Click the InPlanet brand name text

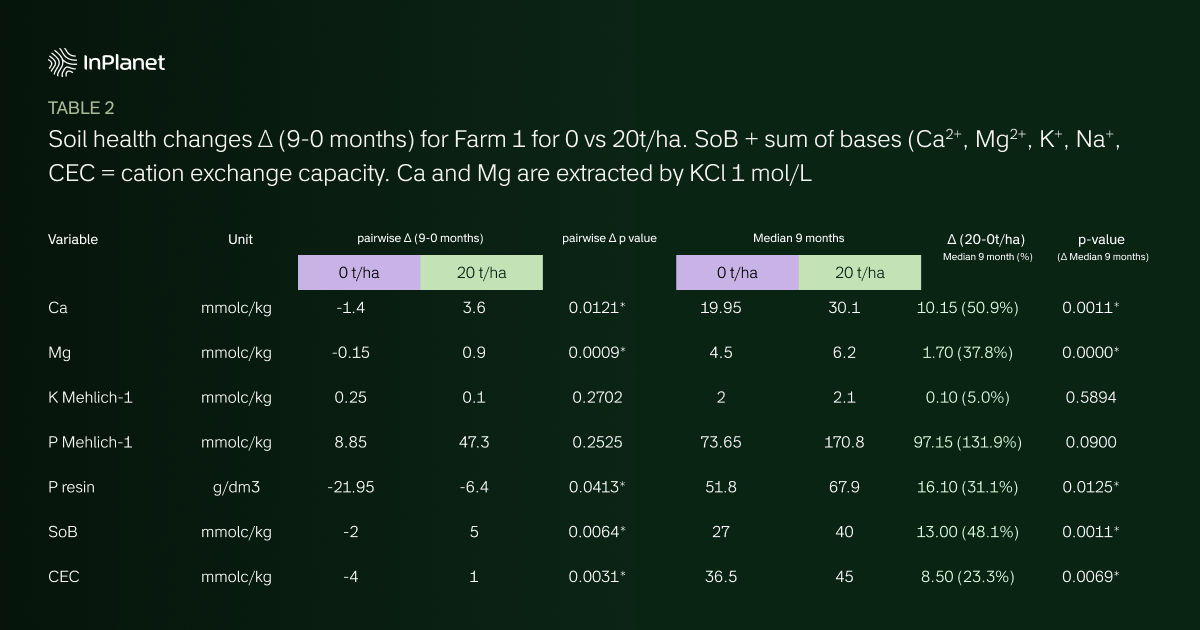click(x=124, y=63)
